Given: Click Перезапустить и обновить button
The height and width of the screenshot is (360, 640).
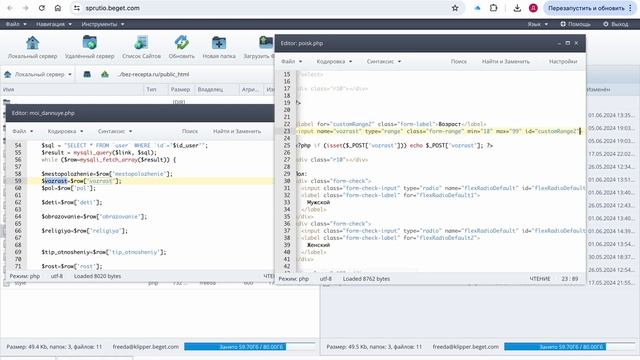Looking at the screenshot, I should 586,8.
